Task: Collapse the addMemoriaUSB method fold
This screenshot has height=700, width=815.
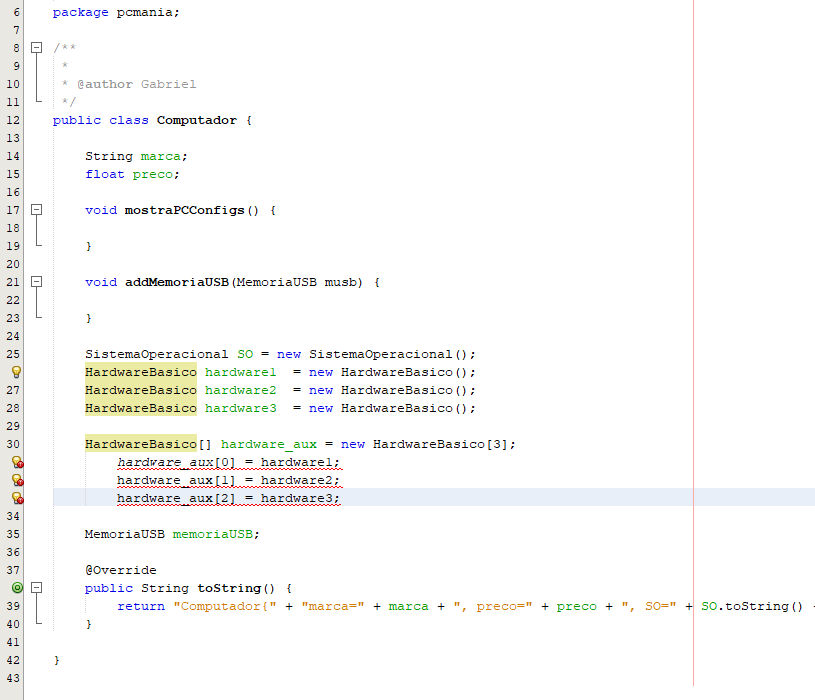Action: [36, 282]
